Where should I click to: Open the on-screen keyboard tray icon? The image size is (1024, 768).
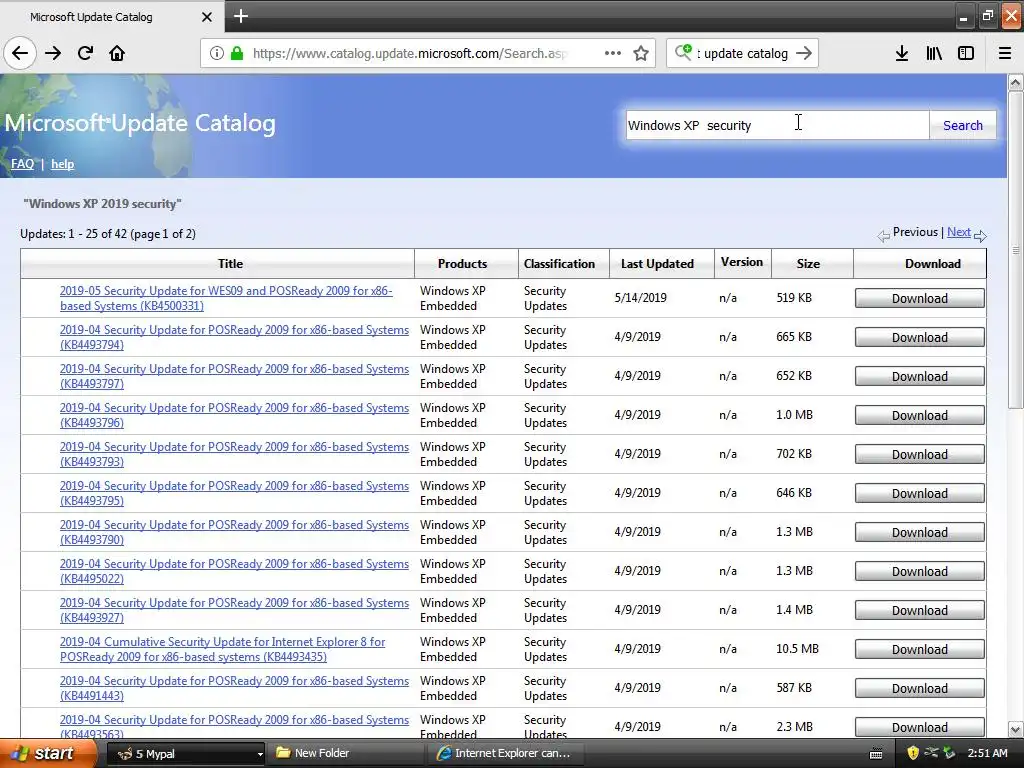(876, 754)
